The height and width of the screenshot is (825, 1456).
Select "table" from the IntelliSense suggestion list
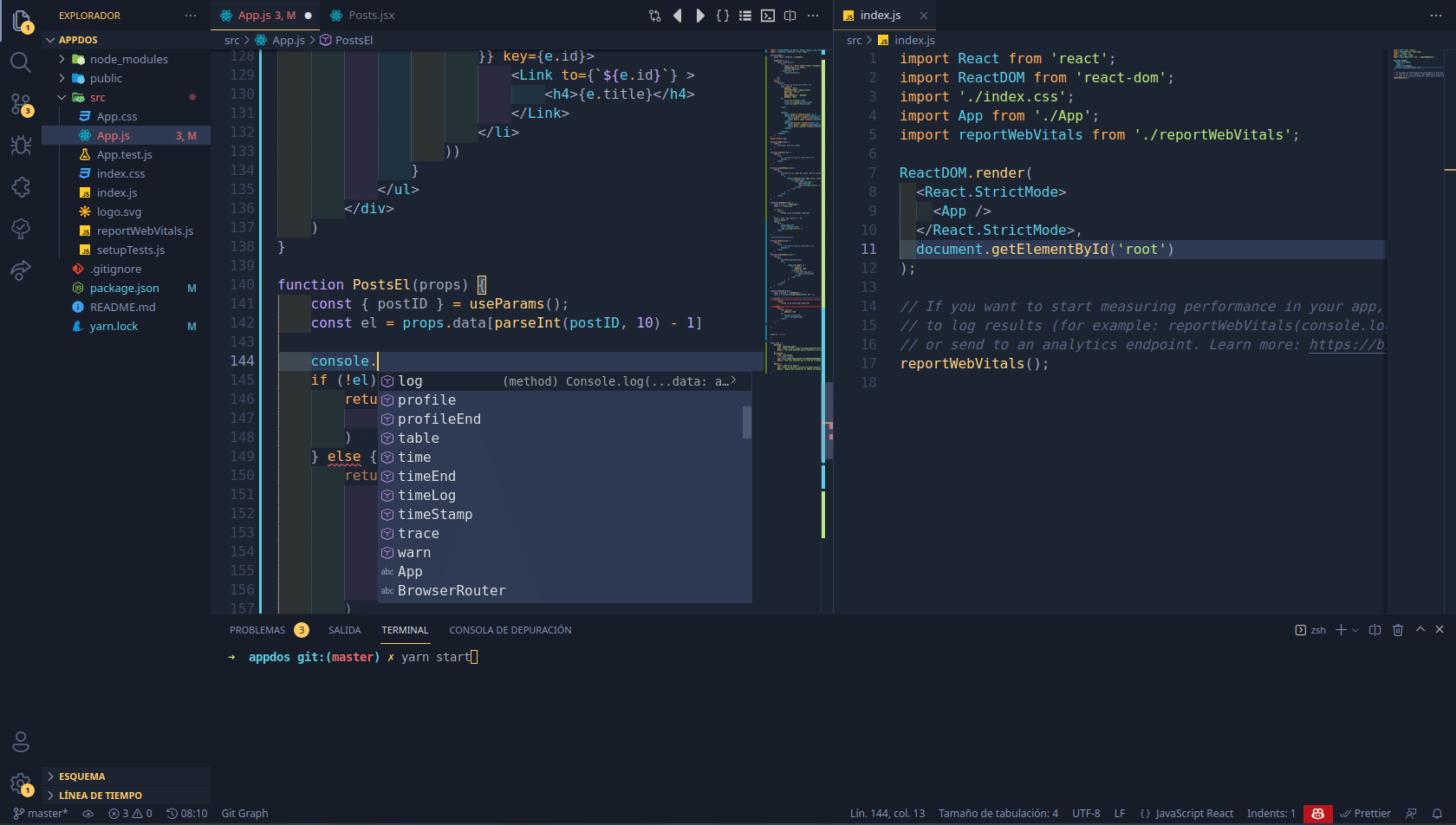pos(418,438)
